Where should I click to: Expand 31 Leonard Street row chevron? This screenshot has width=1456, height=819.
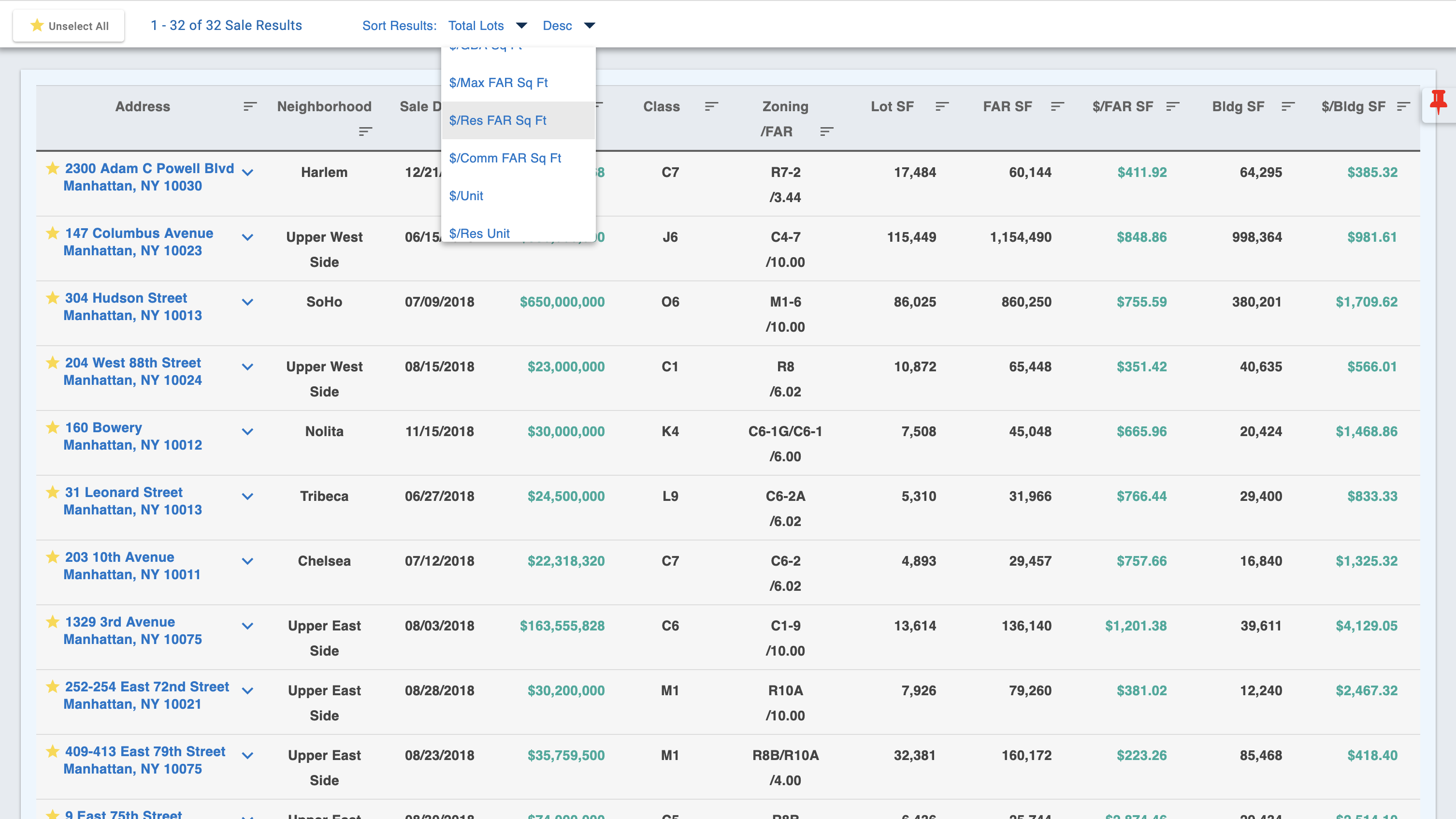click(247, 496)
